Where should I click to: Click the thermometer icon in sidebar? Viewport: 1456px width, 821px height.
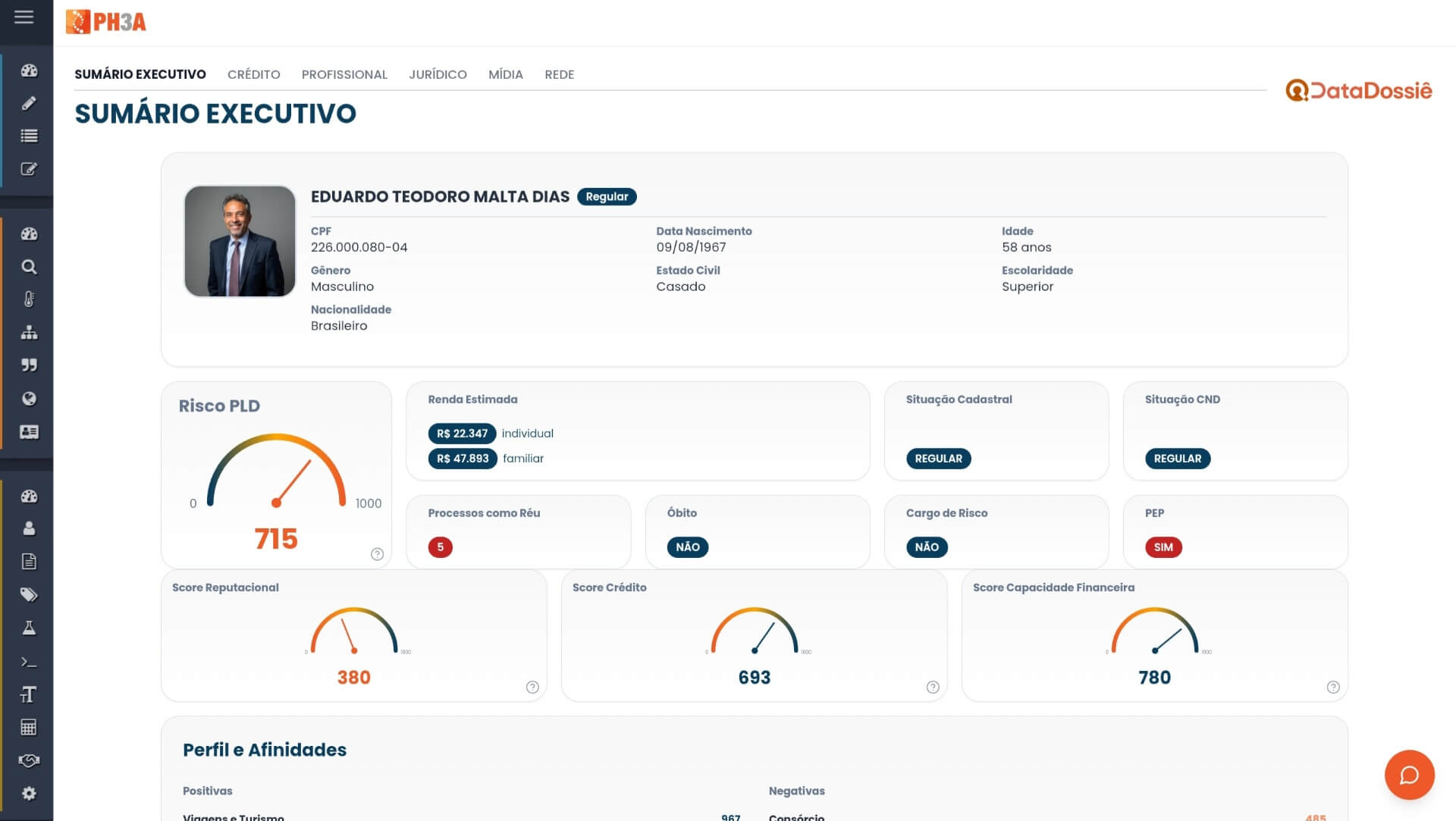click(29, 299)
